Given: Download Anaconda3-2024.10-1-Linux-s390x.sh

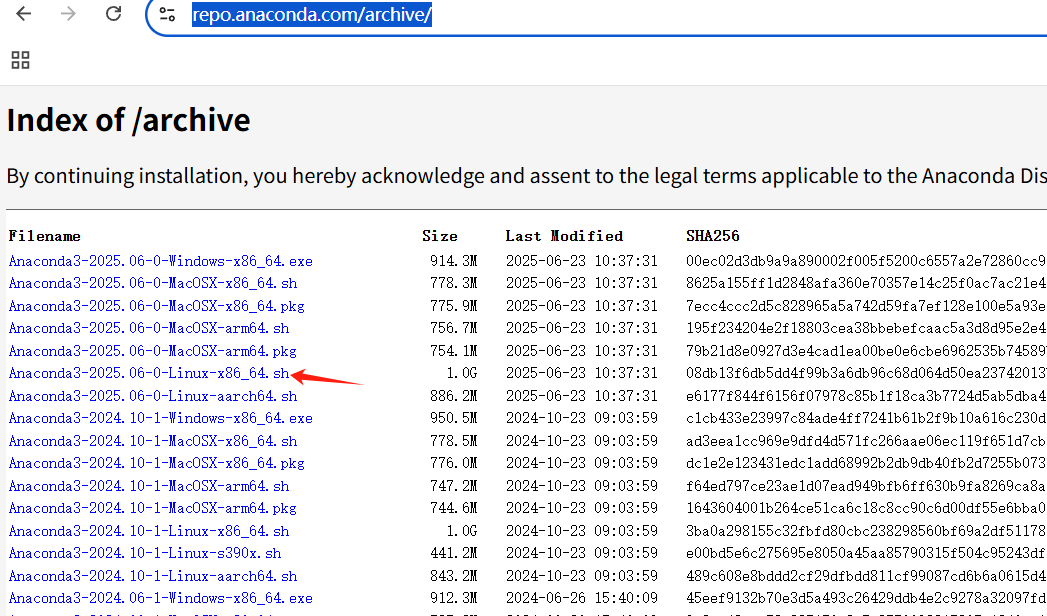Looking at the screenshot, I should 145,553.
